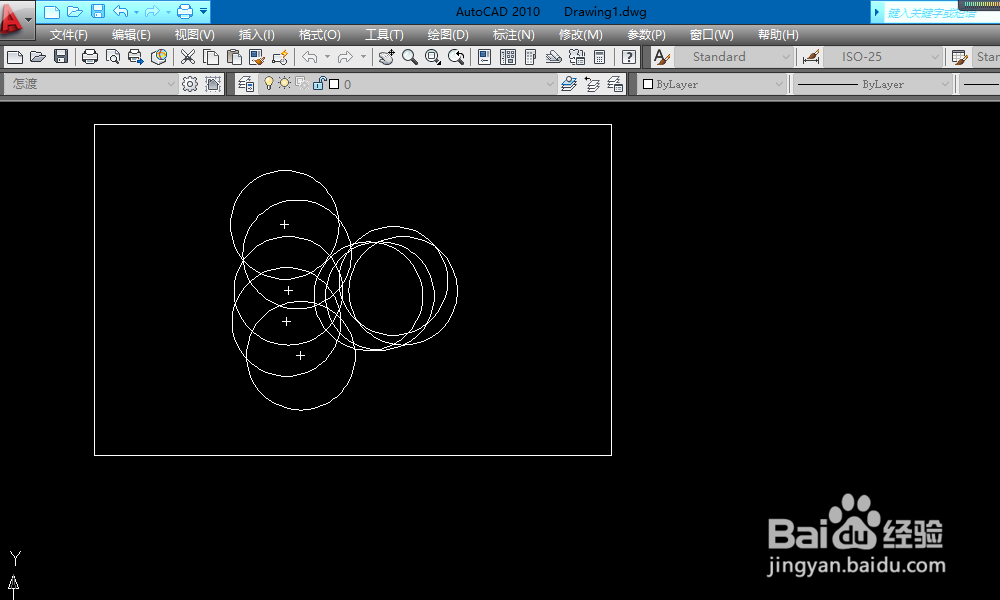Open the DesignCenter icon
This screenshot has width=1000, height=600.
pyautogui.click(x=508, y=57)
